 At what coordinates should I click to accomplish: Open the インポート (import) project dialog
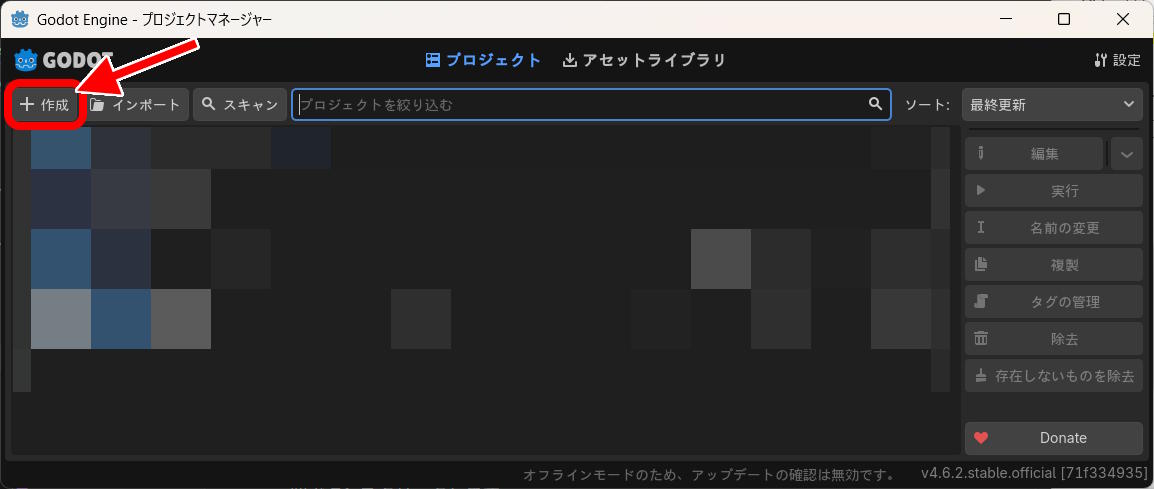tap(136, 105)
